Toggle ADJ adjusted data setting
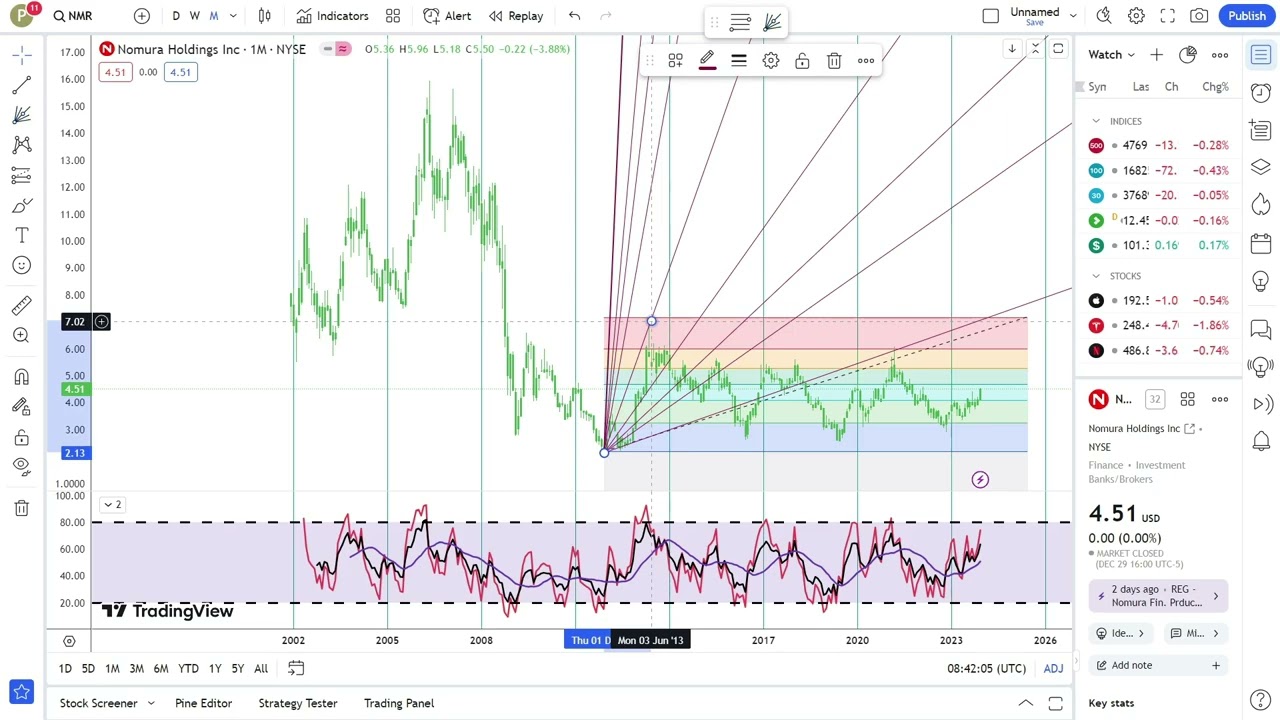1280x720 pixels. (1053, 669)
